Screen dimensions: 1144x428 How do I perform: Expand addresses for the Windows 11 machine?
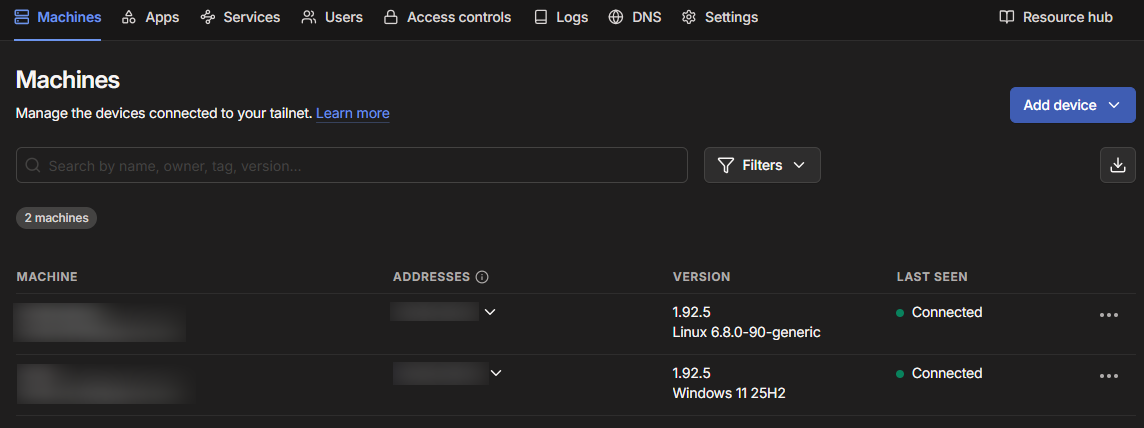(x=496, y=373)
